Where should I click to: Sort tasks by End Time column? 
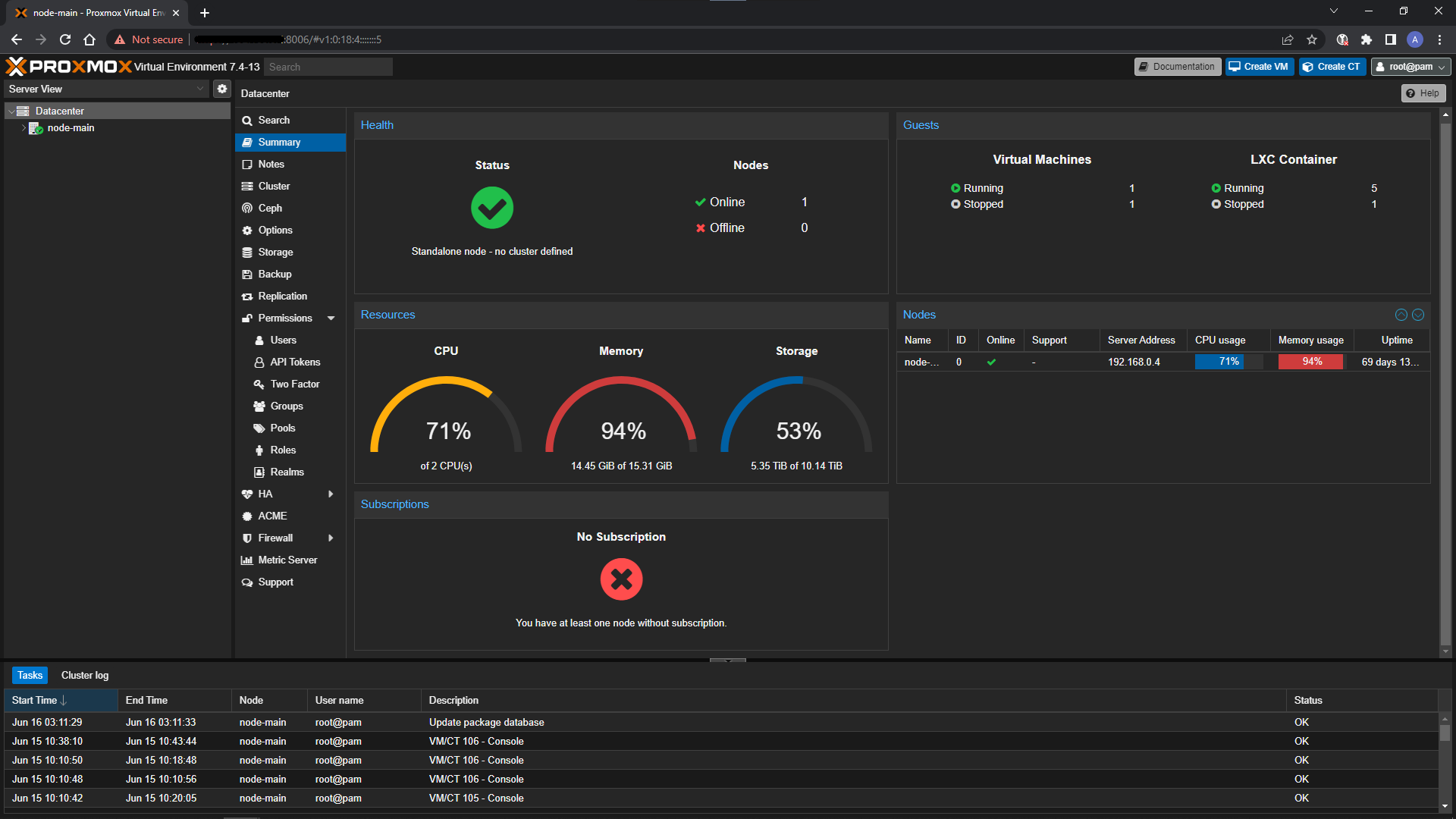pos(174,700)
